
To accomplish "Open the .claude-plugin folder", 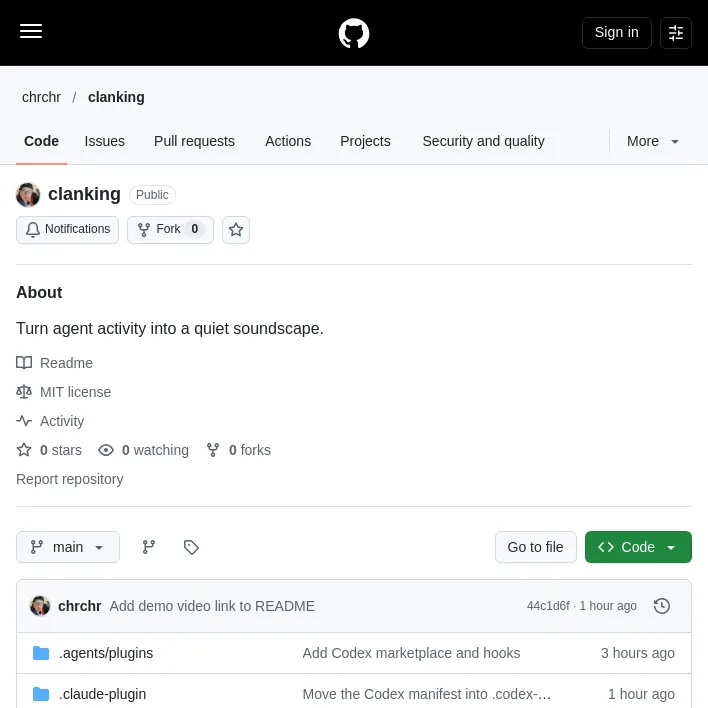I will [102, 694].
